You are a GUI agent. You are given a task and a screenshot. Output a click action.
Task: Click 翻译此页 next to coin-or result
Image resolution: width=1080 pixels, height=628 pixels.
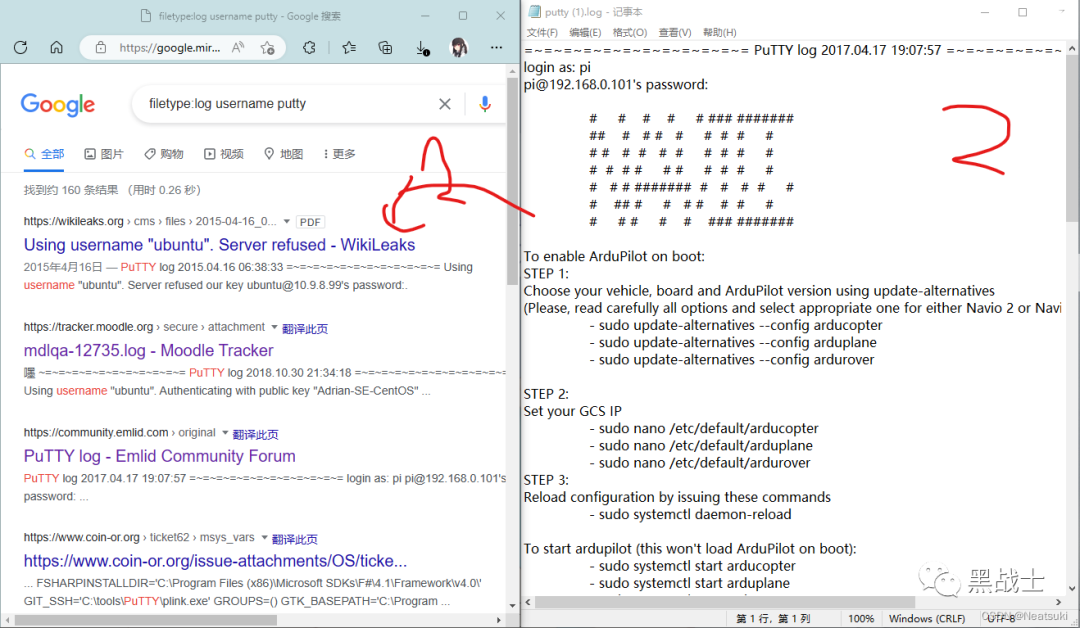point(295,539)
